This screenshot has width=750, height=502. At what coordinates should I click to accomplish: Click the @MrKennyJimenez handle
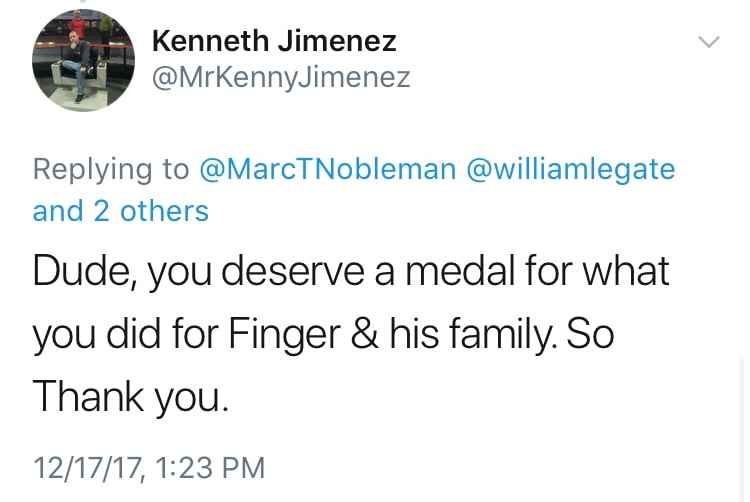[280, 77]
